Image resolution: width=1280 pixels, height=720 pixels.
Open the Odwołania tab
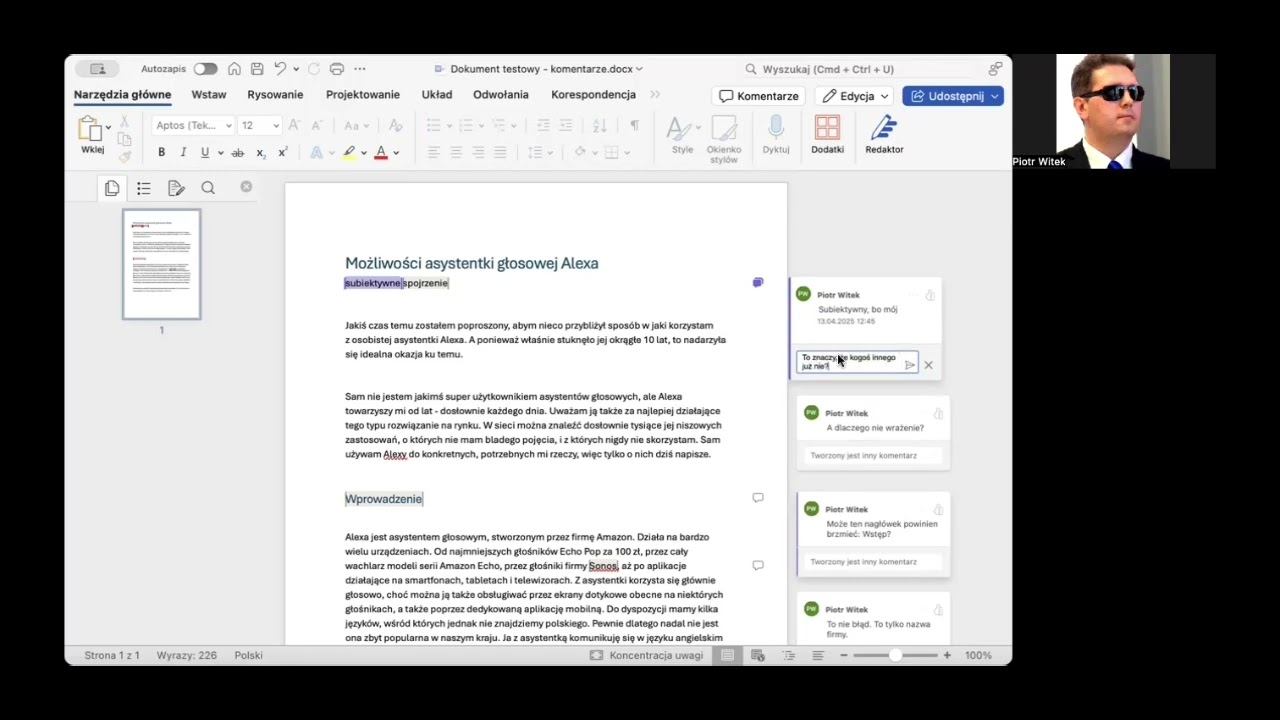pyautogui.click(x=501, y=94)
